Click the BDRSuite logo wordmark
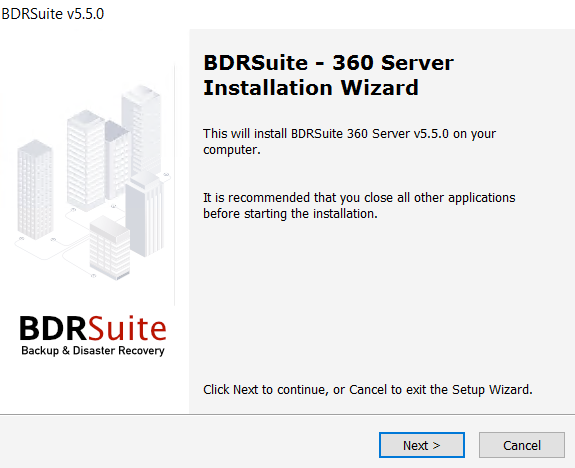The image size is (575, 468). point(93,328)
